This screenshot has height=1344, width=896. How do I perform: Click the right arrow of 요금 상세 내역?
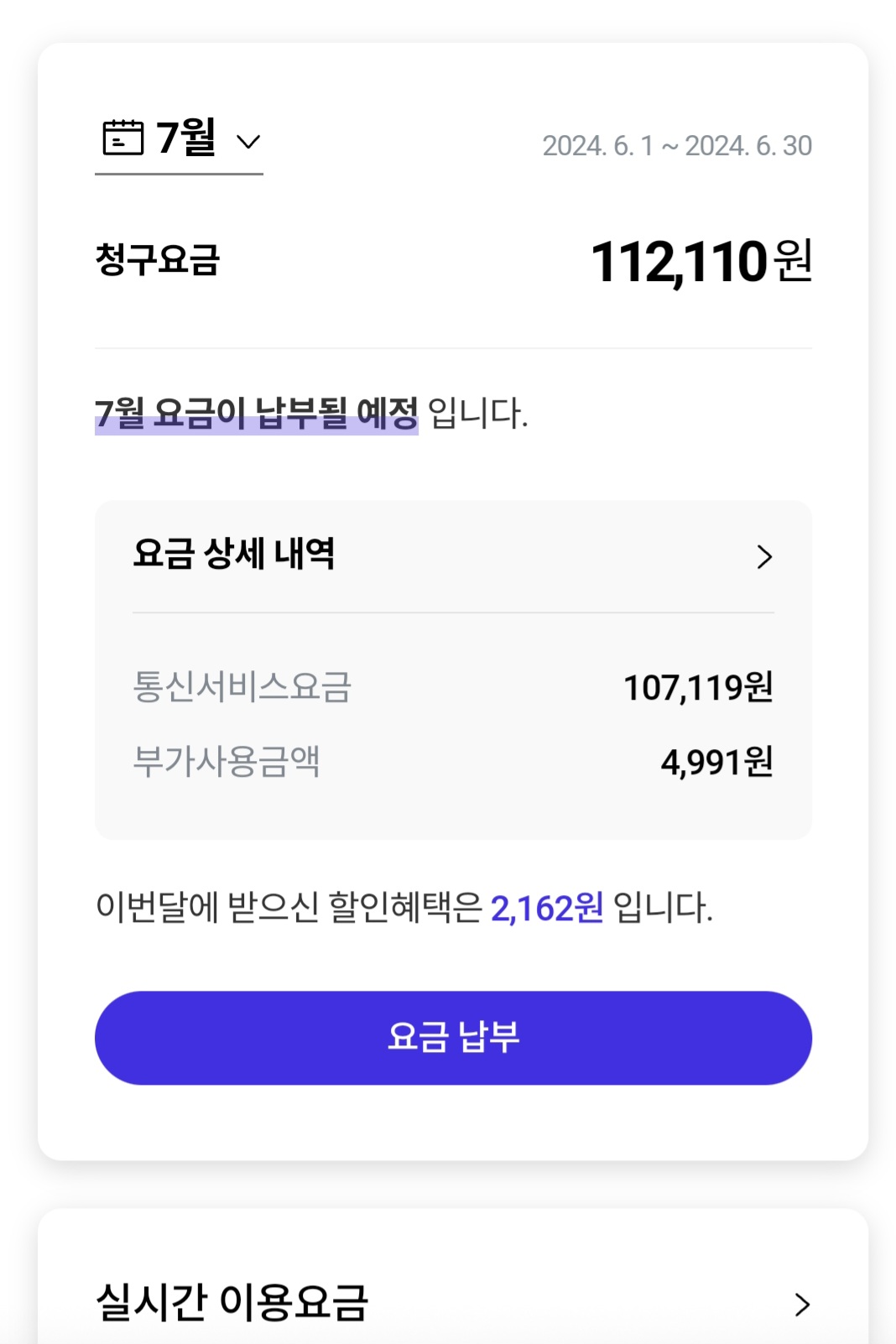[x=763, y=557]
